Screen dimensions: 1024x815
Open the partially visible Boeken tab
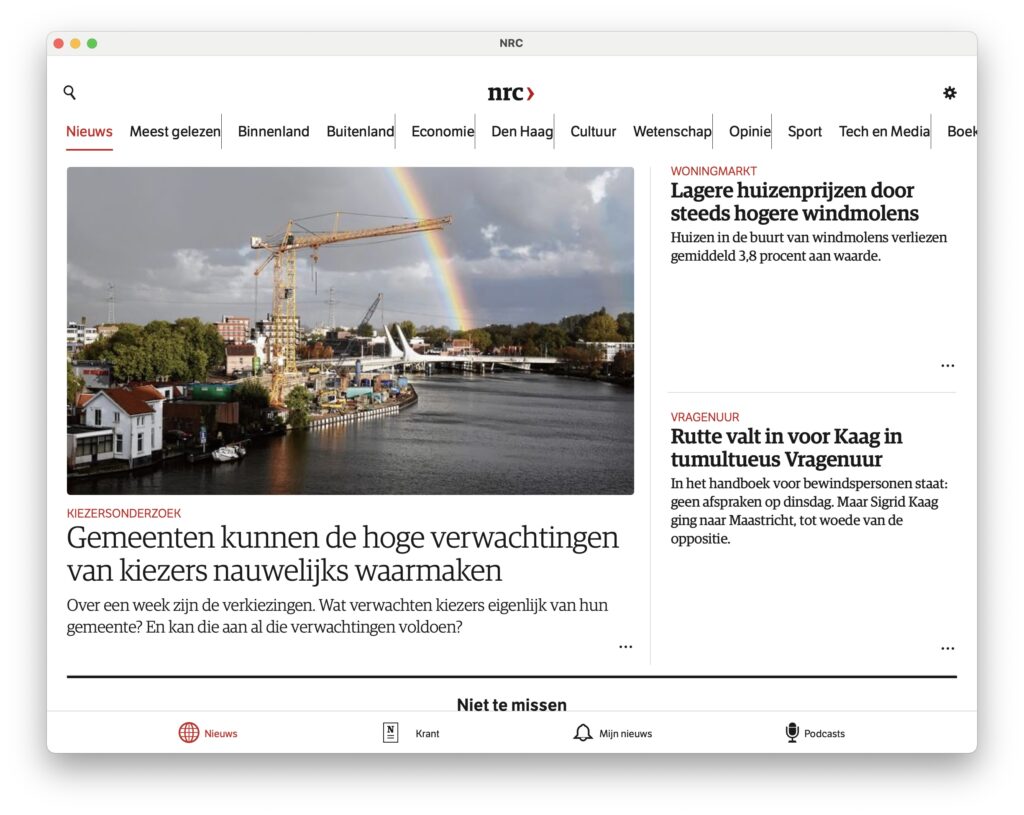(x=962, y=131)
